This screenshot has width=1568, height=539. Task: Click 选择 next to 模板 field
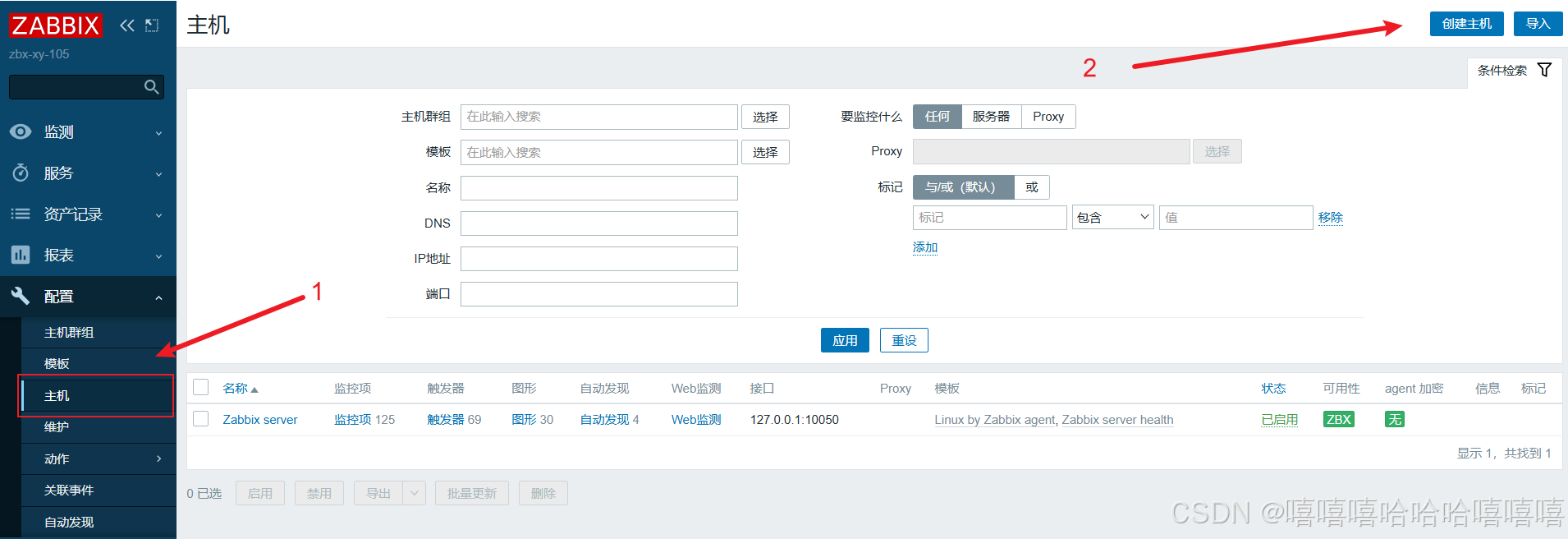pyautogui.click(x=765, y=152)
